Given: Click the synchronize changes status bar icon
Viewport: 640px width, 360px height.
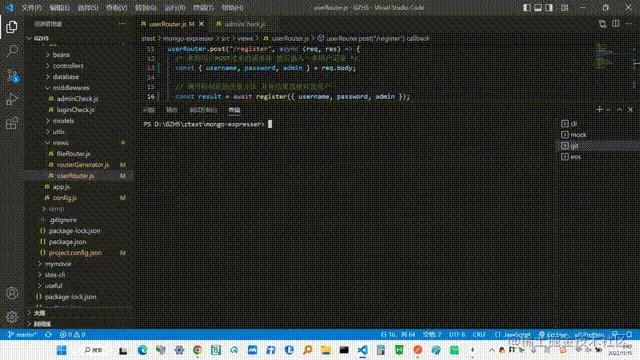Looking at the screenshot, I should 48,335.
